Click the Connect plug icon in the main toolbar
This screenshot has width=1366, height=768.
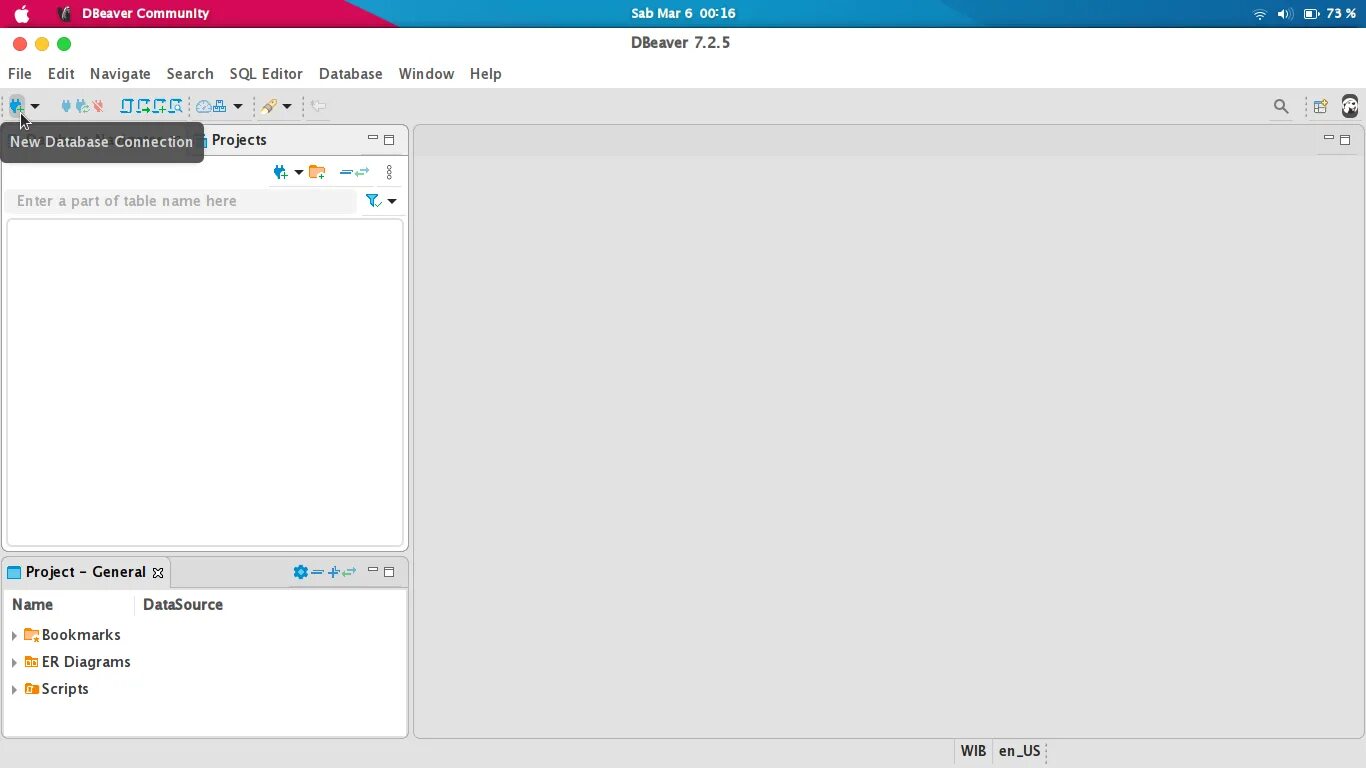[x=66, y=106]
